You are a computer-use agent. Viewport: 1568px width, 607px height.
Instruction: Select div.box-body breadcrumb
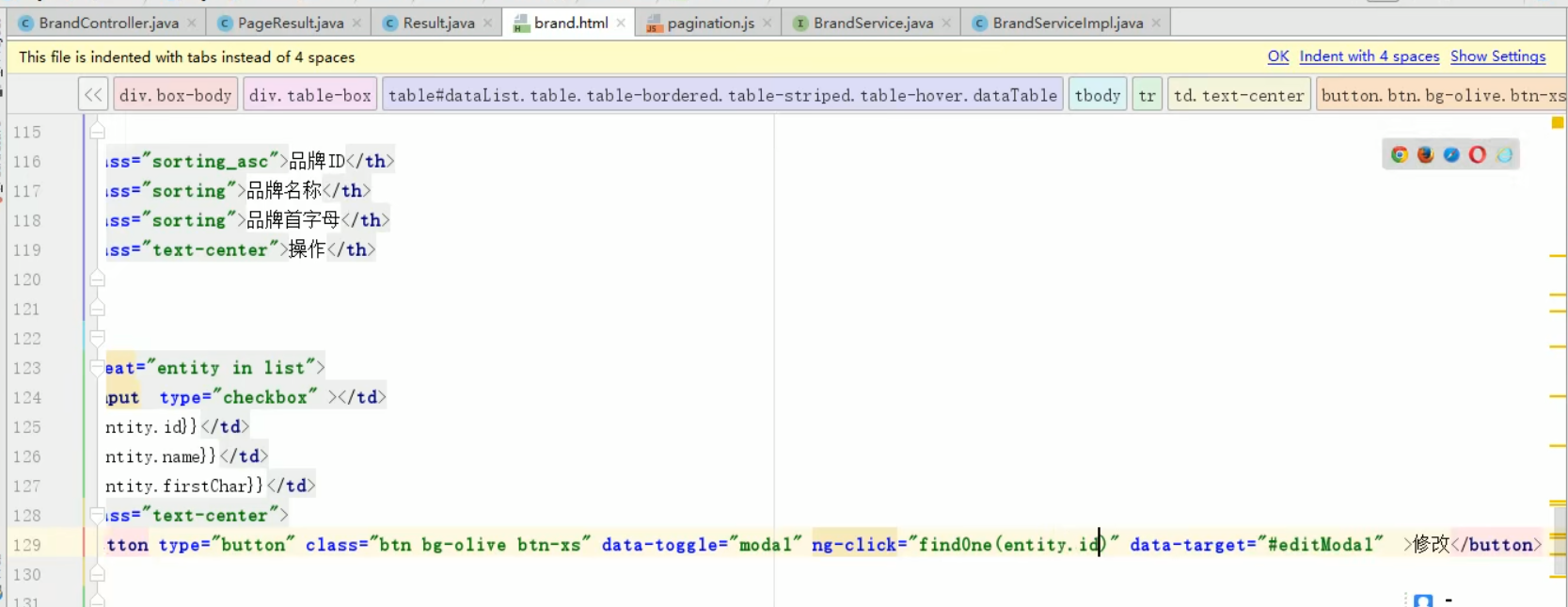coord(175,95)
